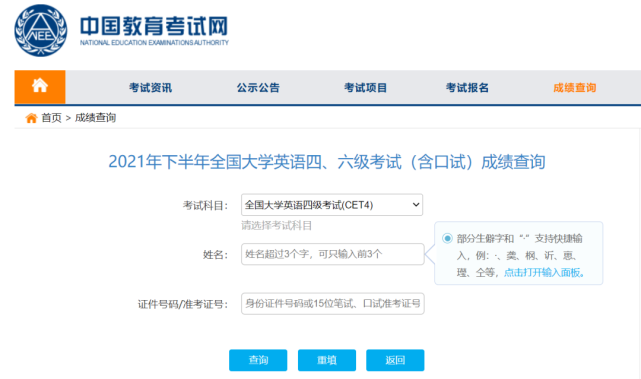Click the 证件号码/准考证号: label
This screenshot has height=379, width=641.
coord(183,304)
